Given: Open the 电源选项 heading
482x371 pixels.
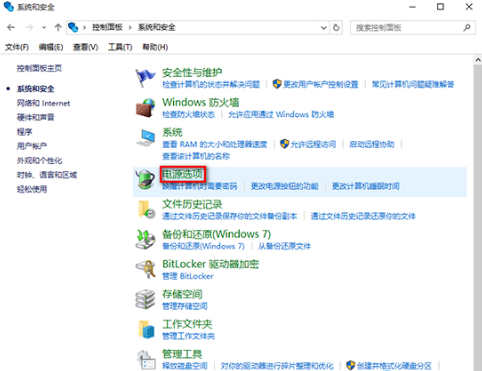Looking at the screenshot, I should pos(182,174).
